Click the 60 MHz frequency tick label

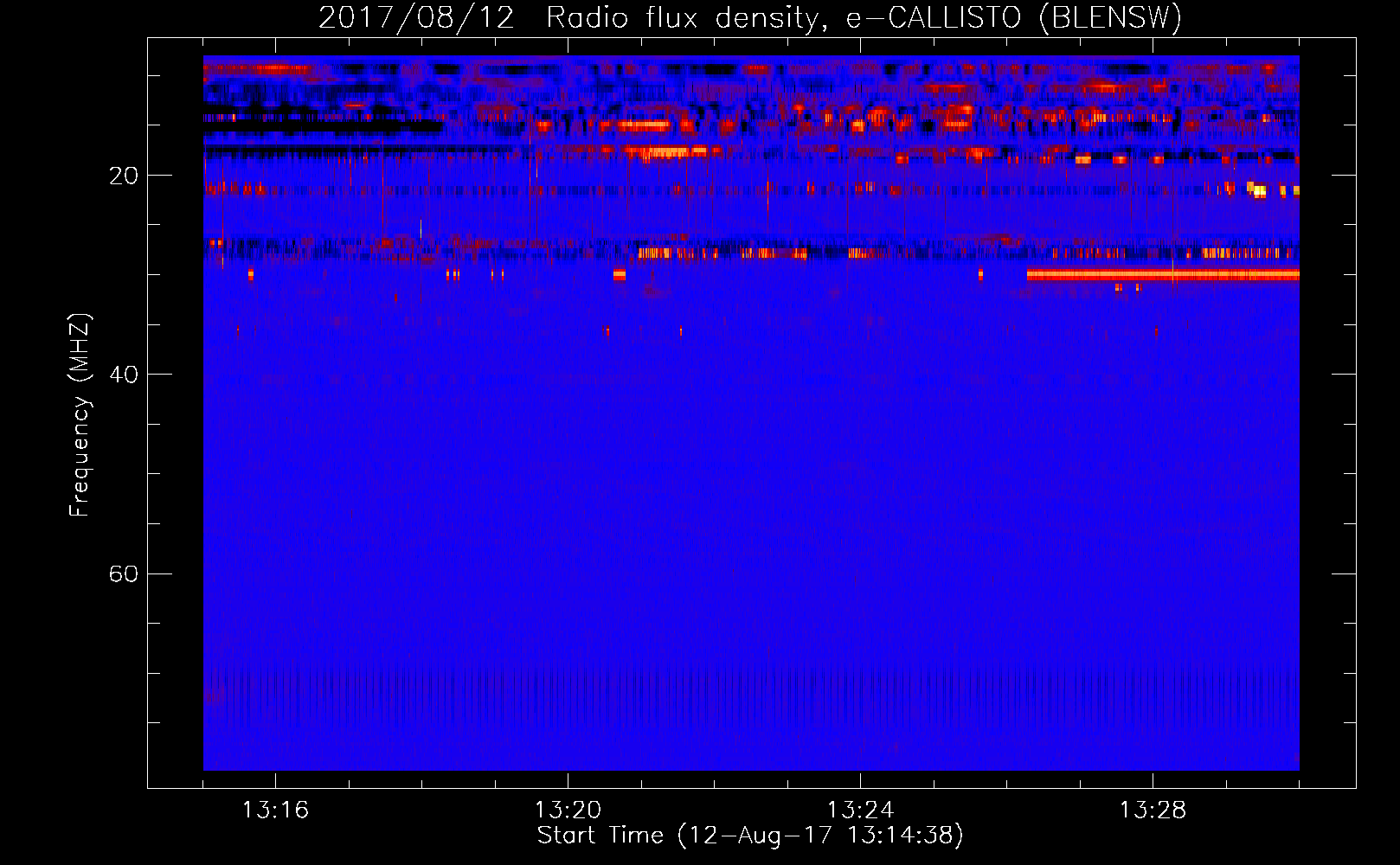(x=124, y=574)
